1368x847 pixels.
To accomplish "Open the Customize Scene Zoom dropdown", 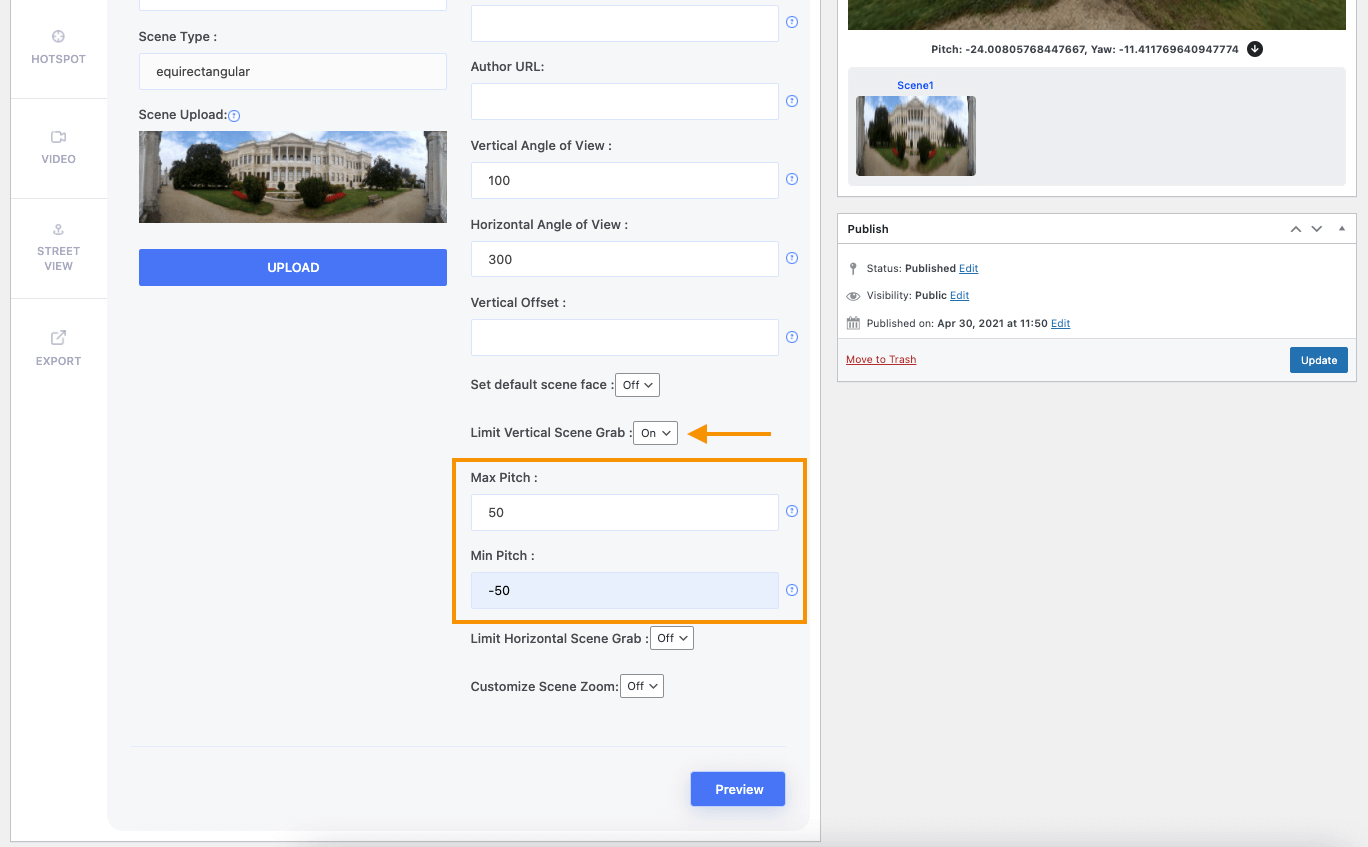I will coord(641,686).
